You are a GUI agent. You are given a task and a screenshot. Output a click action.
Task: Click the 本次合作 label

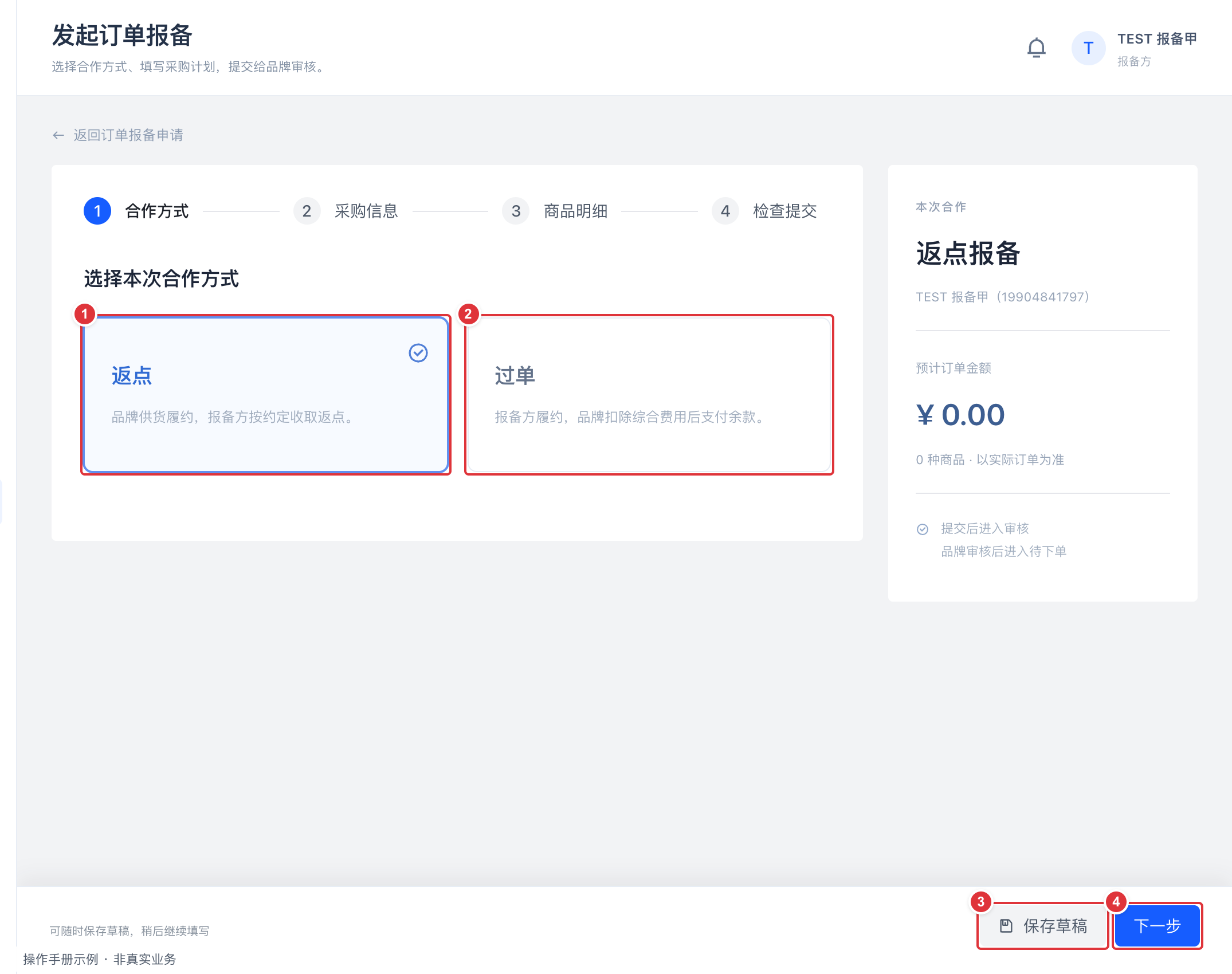tap(941, 207)
